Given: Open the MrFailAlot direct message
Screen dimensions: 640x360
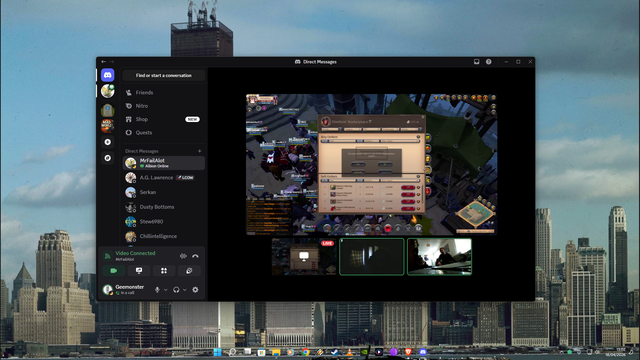Looking at the screenshot, I should tap(164, 163).
